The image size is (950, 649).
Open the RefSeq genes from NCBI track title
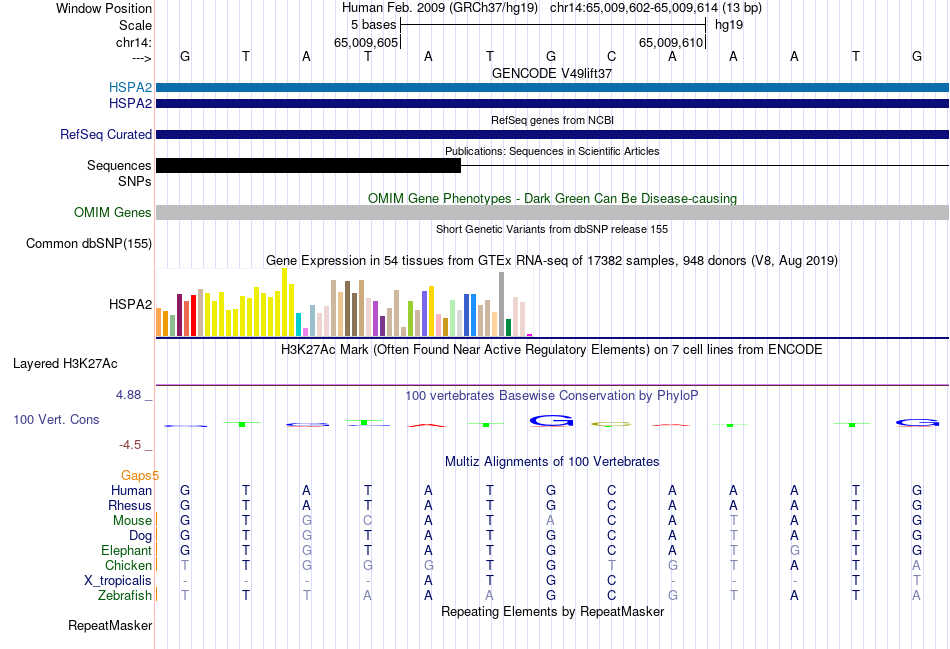552,120
